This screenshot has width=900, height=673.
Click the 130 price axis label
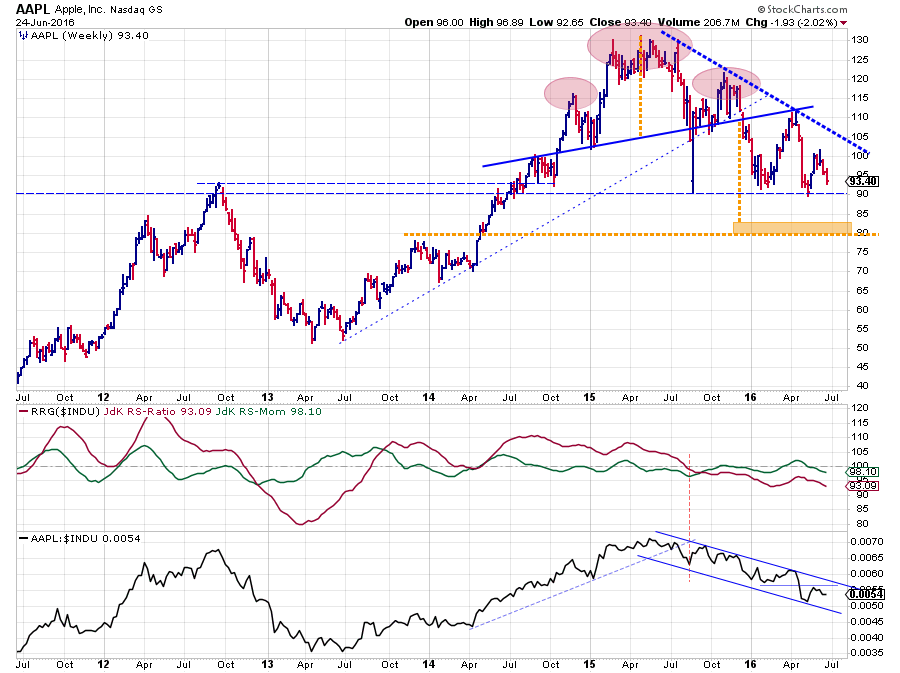pos(860,40)
